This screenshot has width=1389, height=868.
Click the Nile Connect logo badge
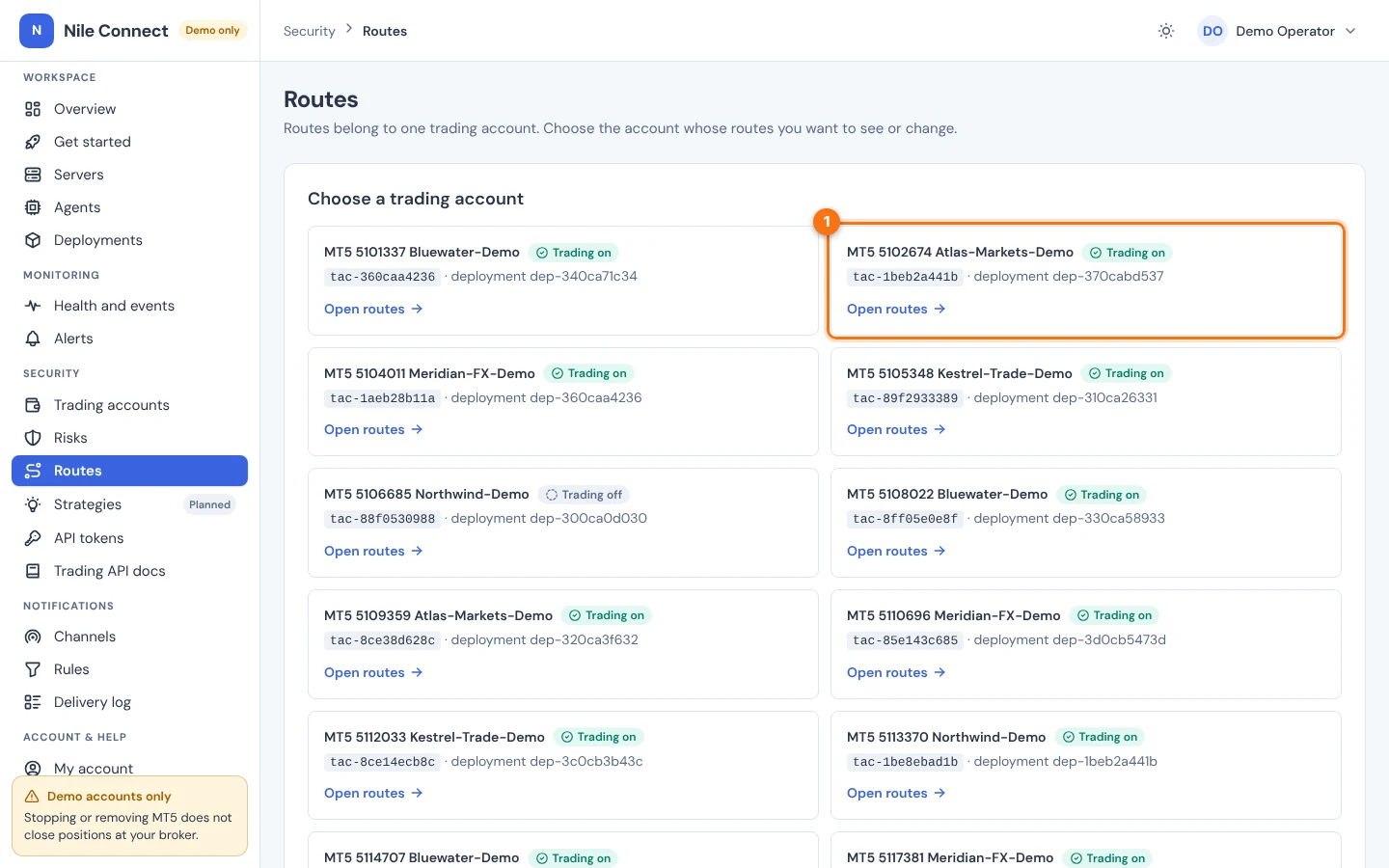(37, 31)
